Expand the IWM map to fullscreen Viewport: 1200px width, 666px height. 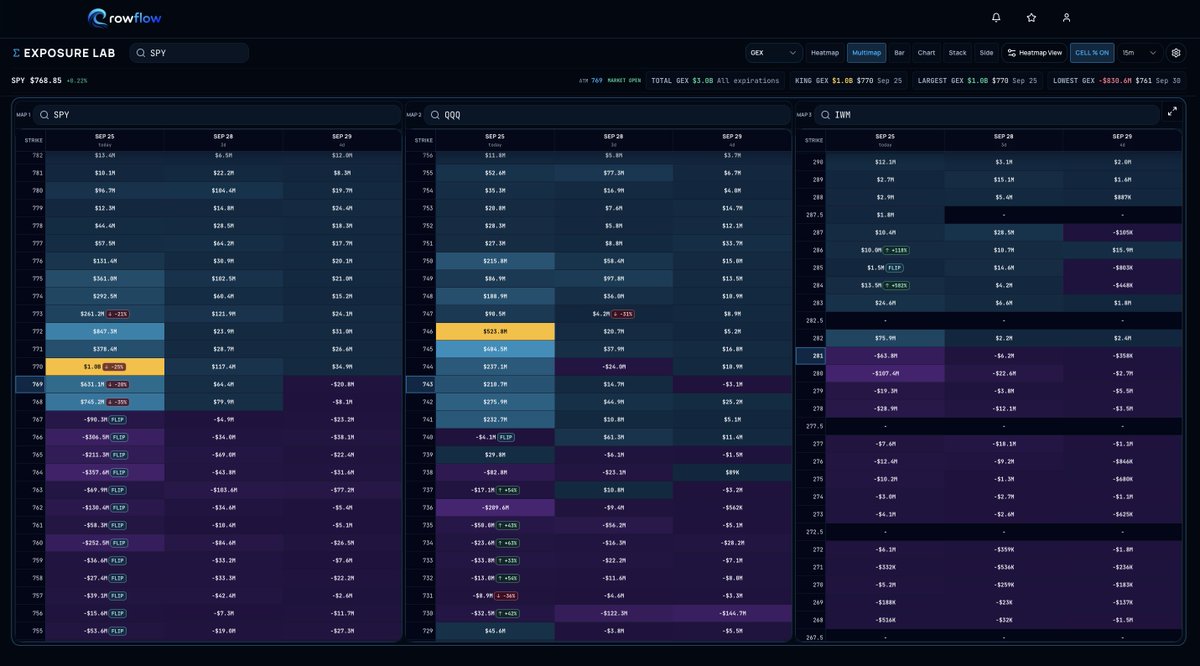pos(1172,112)
